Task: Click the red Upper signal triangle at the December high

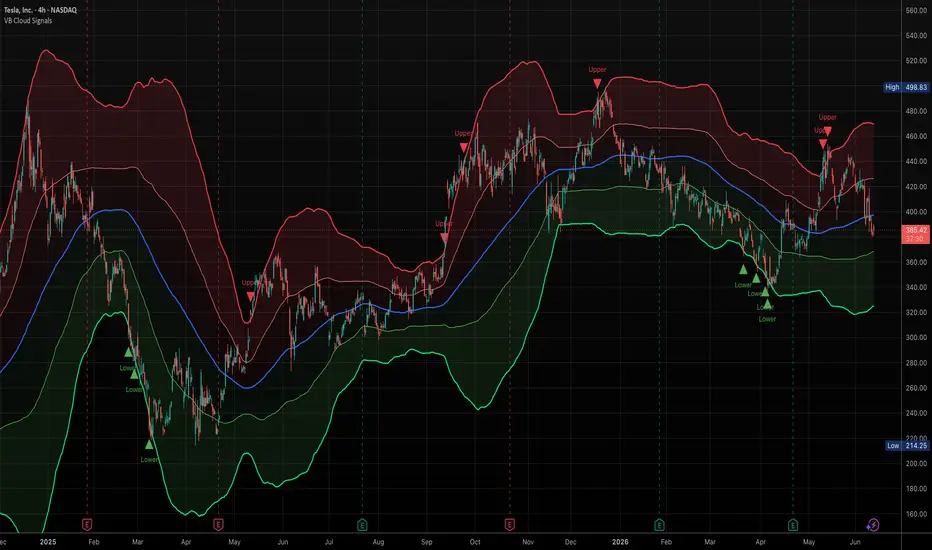Action: coord(597,84)
